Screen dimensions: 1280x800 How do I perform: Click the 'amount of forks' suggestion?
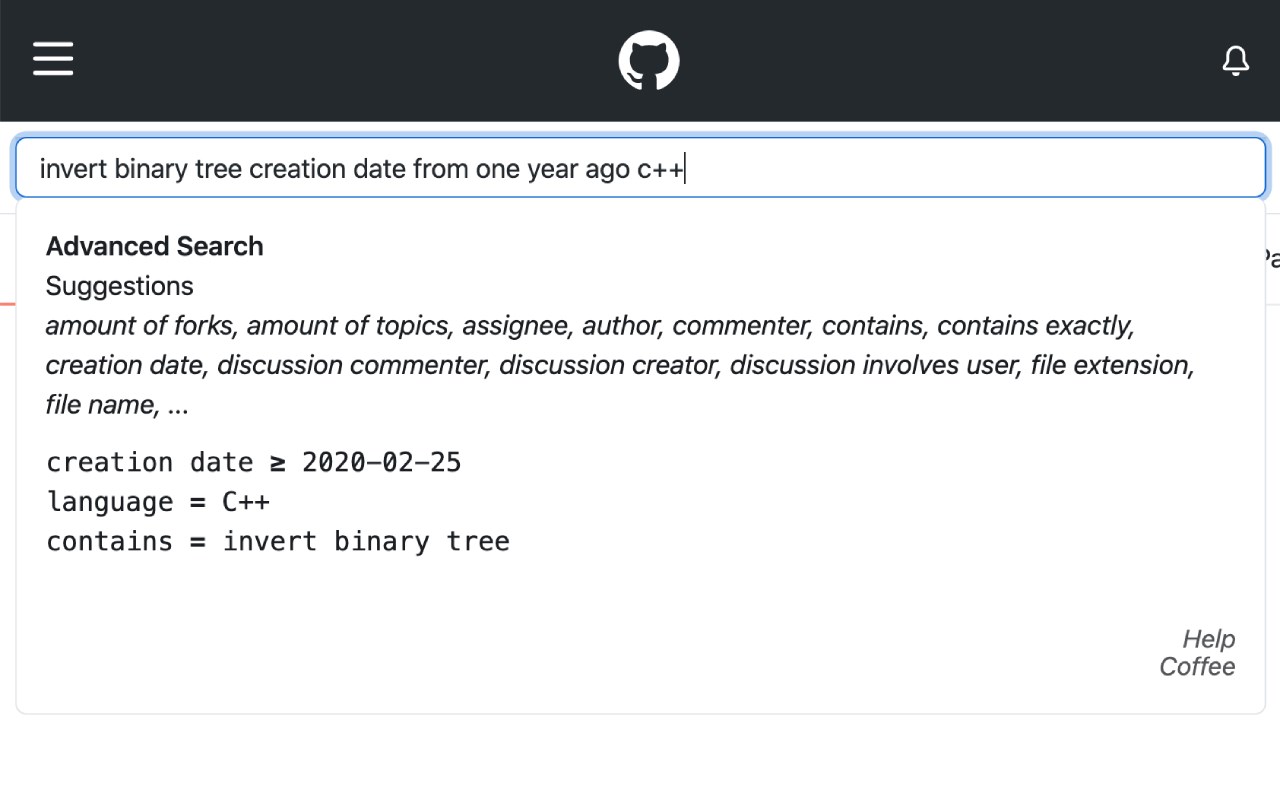139,326
